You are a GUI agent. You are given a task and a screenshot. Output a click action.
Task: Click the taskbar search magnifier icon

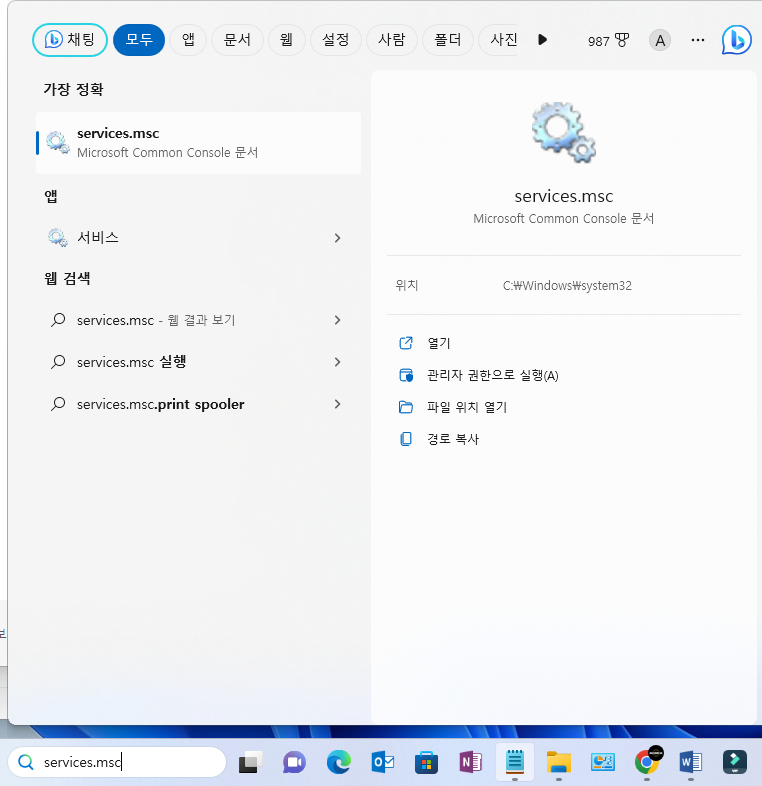tap(26, 762)
